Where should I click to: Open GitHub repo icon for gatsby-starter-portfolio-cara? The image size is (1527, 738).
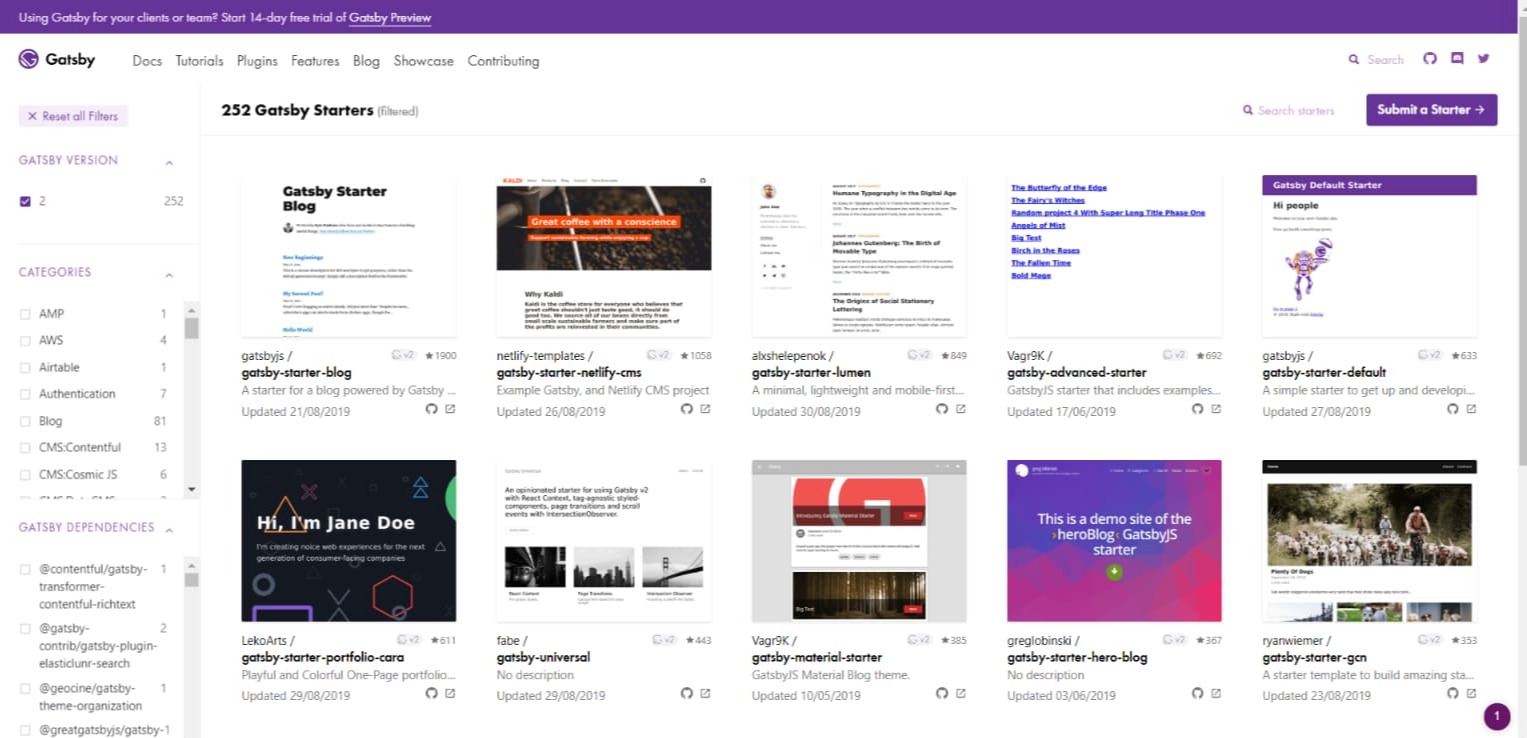coord(432,693)
